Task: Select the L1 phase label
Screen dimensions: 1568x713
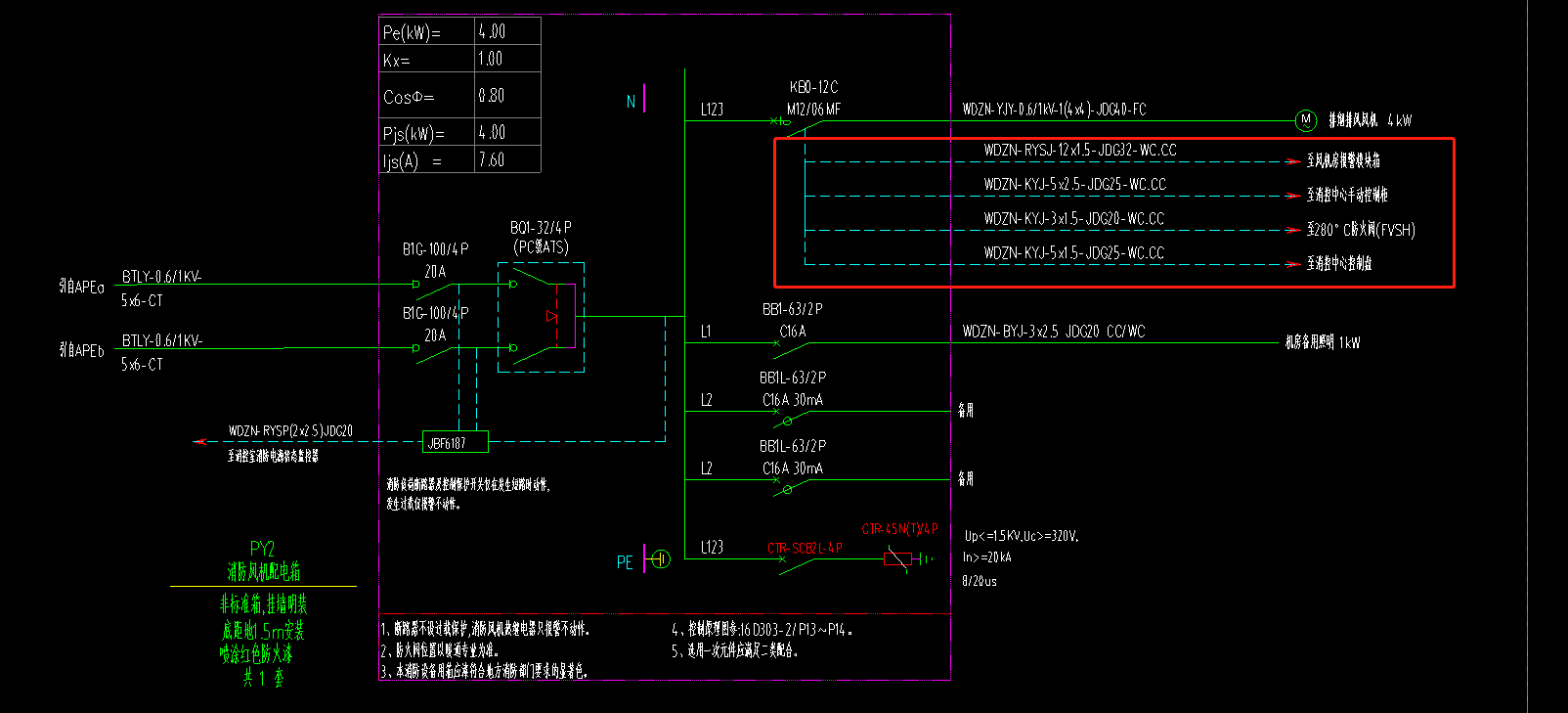Action: [706, 332]
